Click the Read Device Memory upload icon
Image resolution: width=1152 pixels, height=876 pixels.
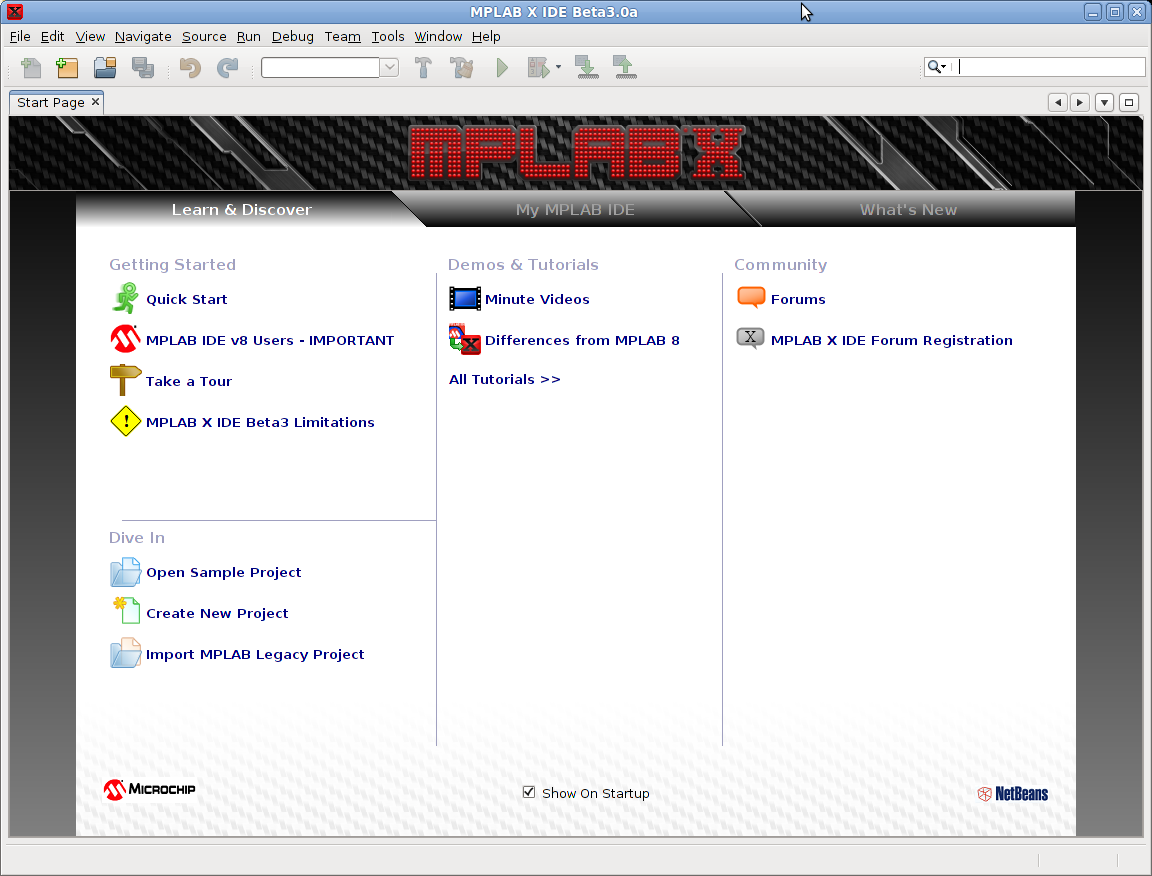[624, 68]
